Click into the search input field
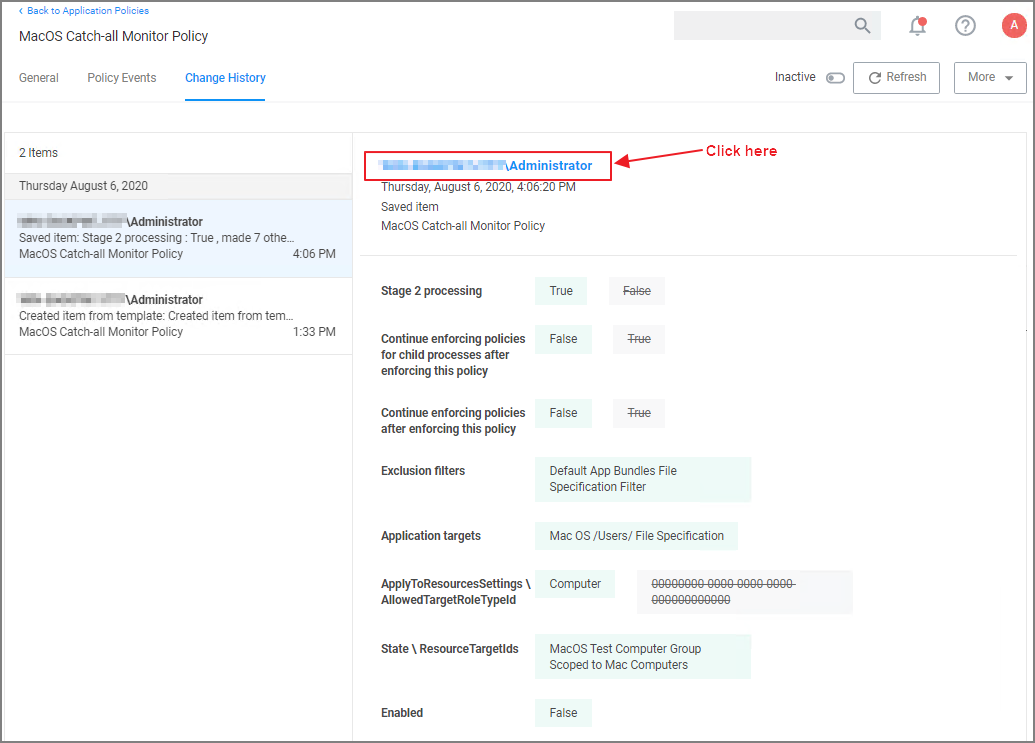 (760, 26)
